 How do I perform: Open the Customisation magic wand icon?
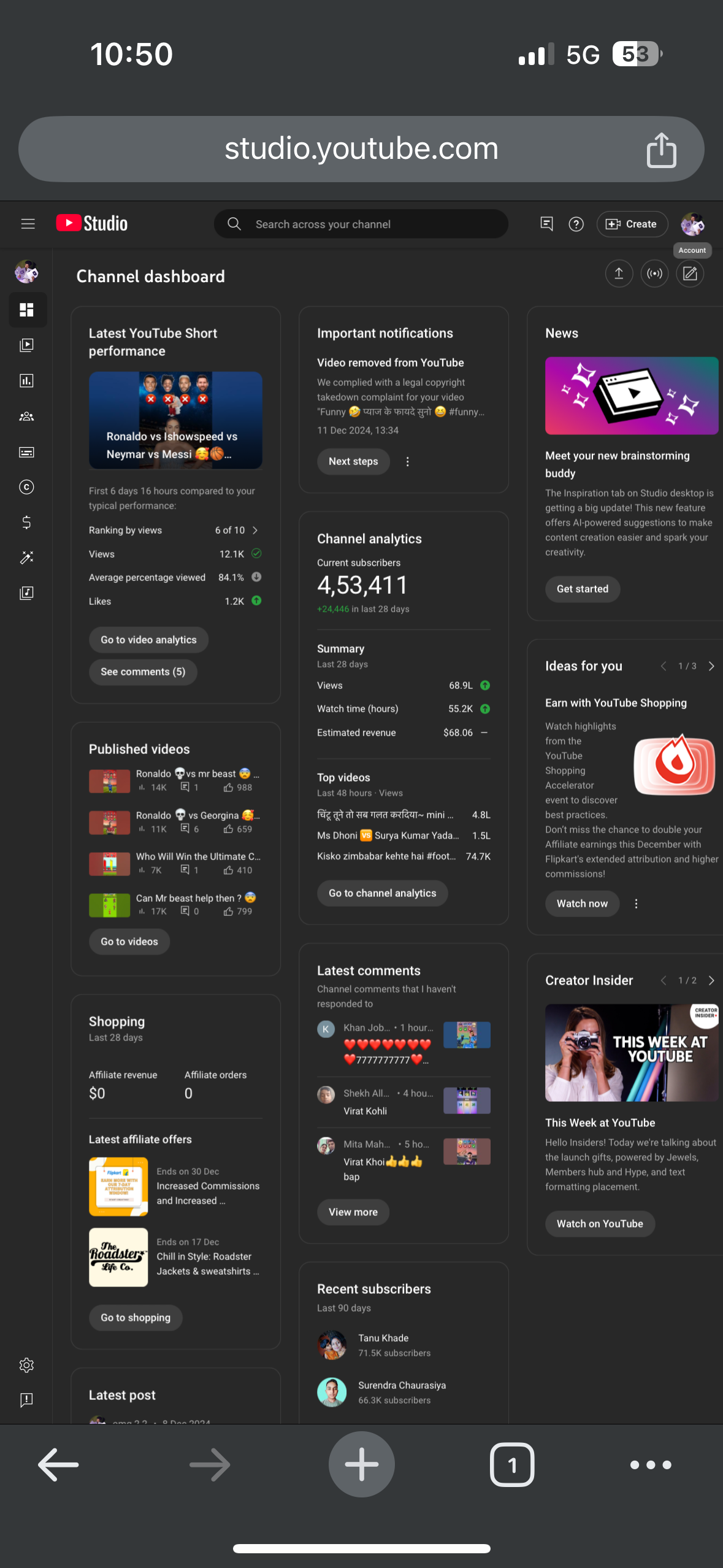point(26,557)
